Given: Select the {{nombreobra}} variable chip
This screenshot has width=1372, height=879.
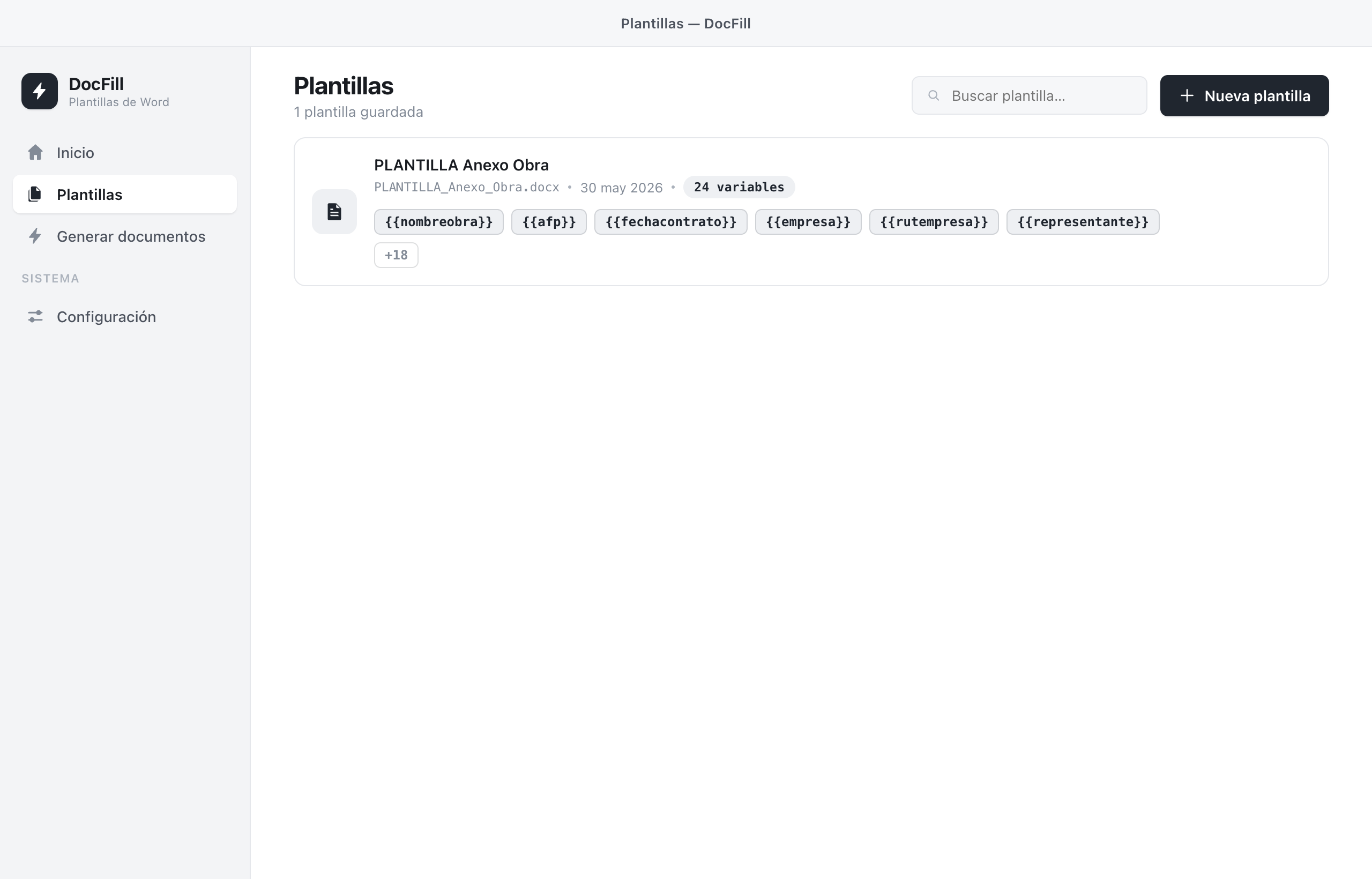Looking at the screenshot, I should [439, 222].
